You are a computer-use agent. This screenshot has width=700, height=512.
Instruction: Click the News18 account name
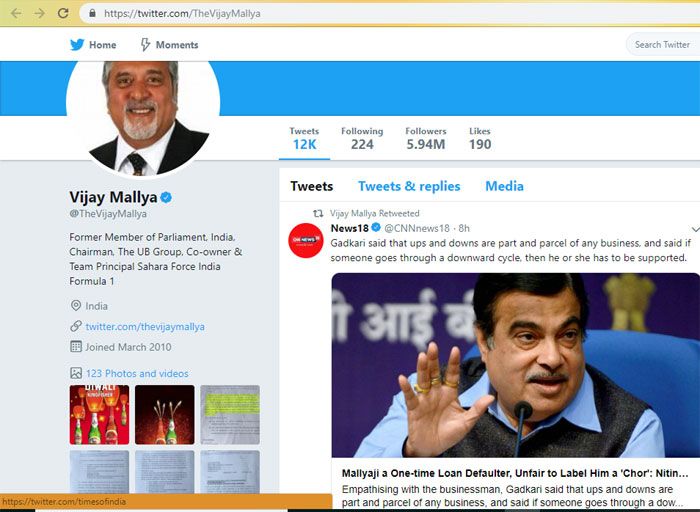pyautogui.click(x=350, y=228)
